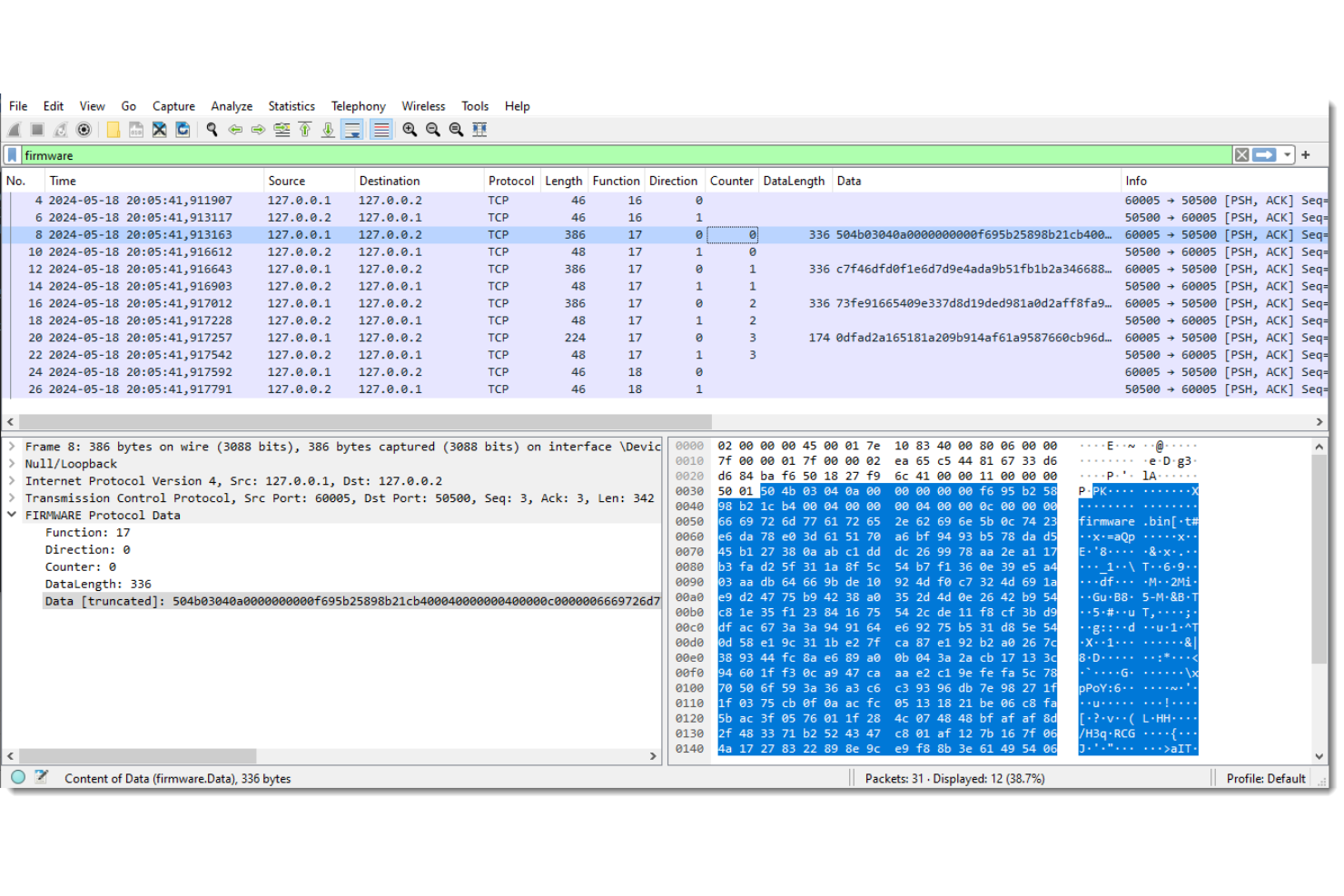Sort by the Function column header

pos(616,181)
